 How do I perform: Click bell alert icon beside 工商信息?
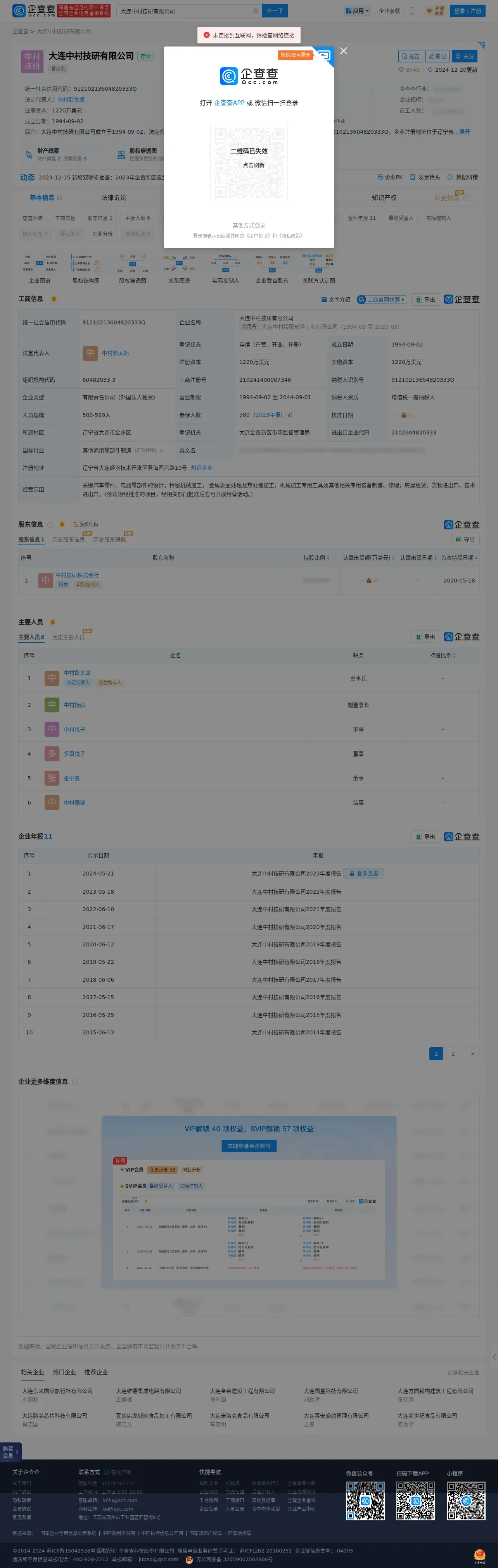(x=54, y=299)
